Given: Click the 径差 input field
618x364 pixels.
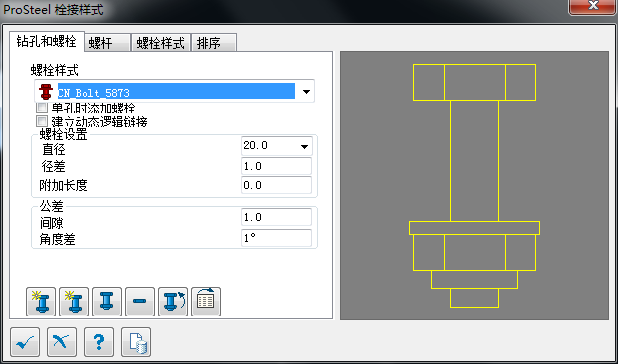Looking at the screenshot, I should click(x=276, y=166).
